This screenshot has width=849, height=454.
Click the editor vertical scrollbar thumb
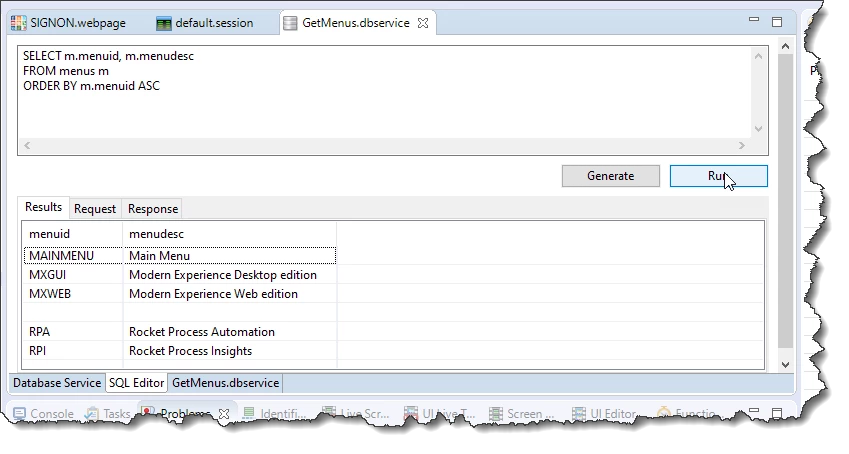pyautogui.click(x=786, y=200)
